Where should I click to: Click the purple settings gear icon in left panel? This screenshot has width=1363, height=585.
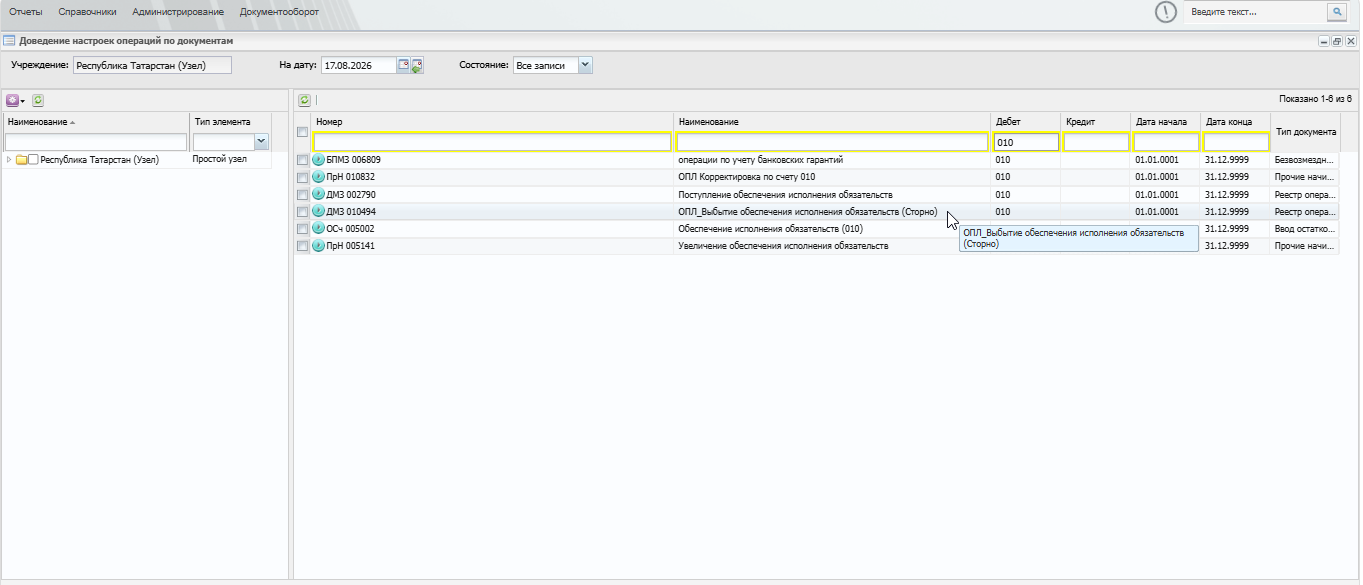(12, 101)
